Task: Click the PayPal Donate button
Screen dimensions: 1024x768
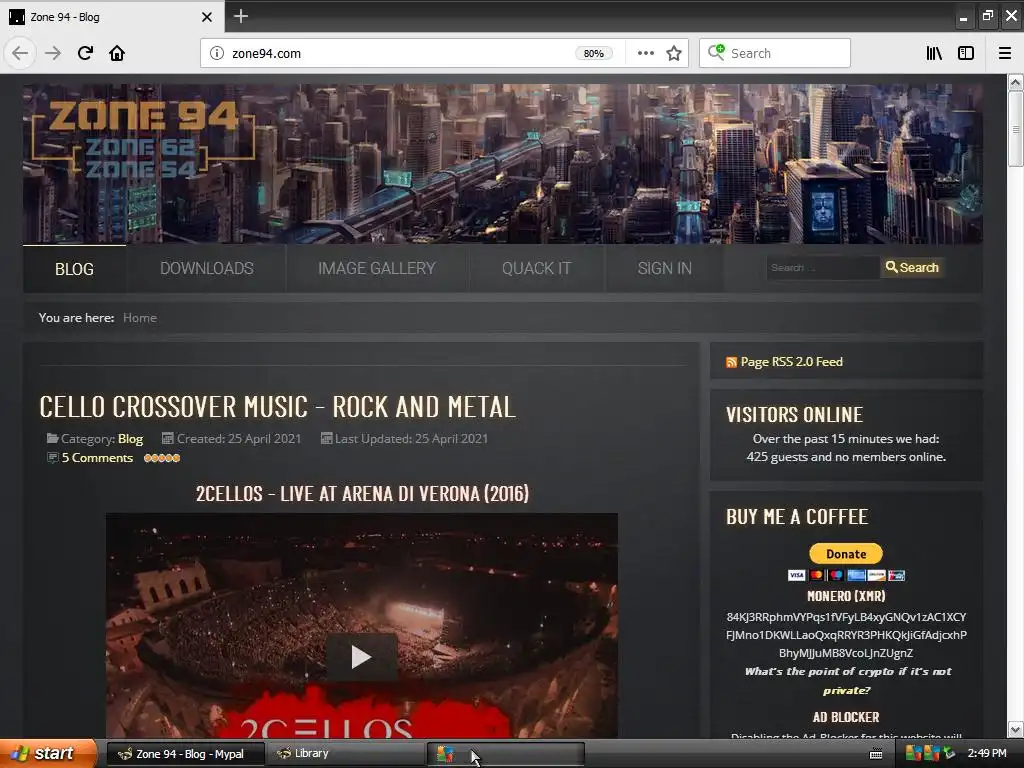Action: tap(846, 554)
